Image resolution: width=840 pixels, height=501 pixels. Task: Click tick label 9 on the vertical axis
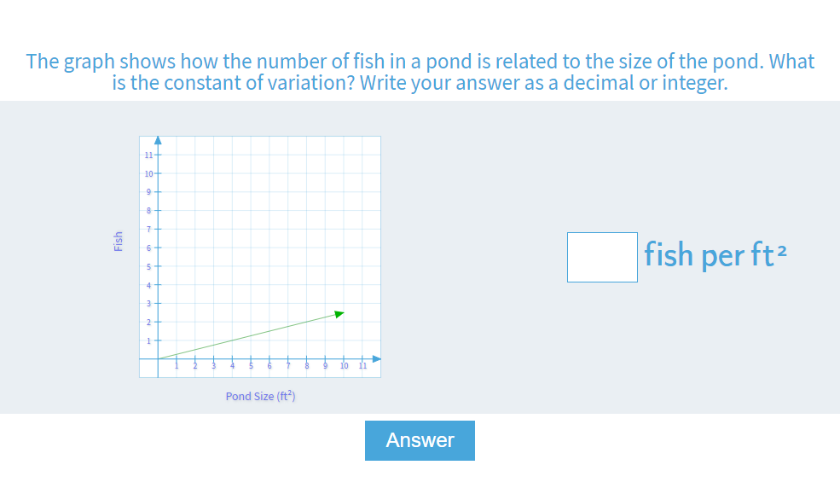click(x=149, y=192)
